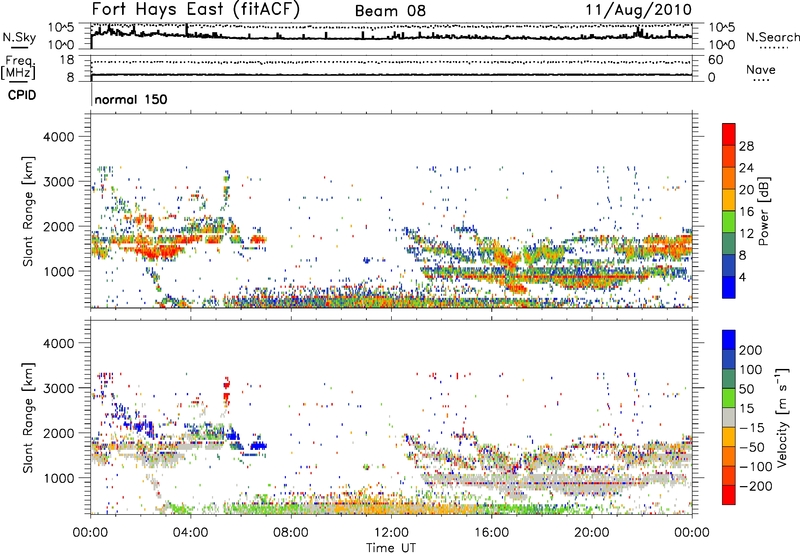This screenshot has width=800, height=554.
Task: Click the '-15' Velocity colorbar label
Action: [752, 427]
